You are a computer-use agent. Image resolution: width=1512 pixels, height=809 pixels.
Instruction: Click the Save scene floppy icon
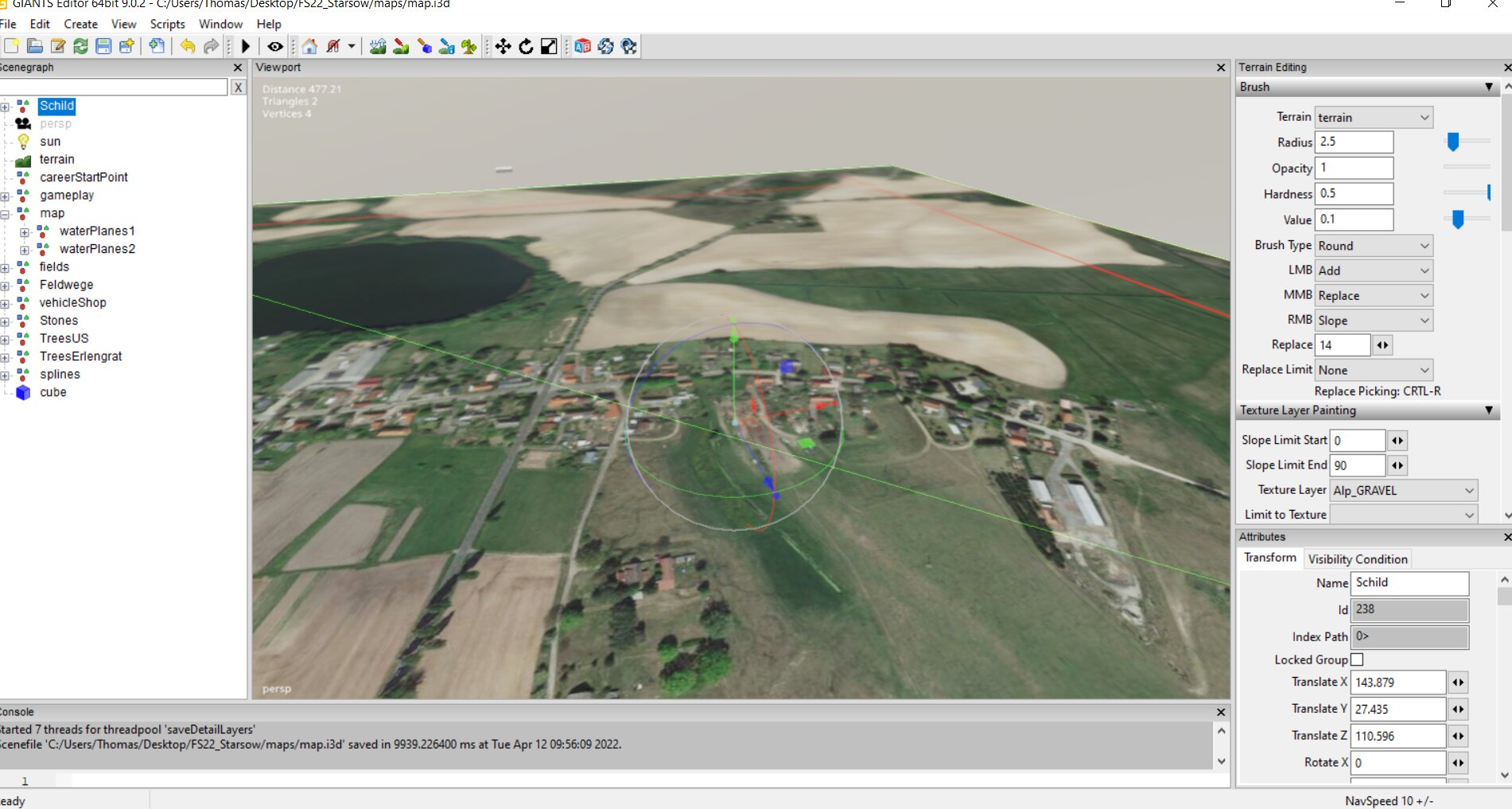(x=103, y=47)
